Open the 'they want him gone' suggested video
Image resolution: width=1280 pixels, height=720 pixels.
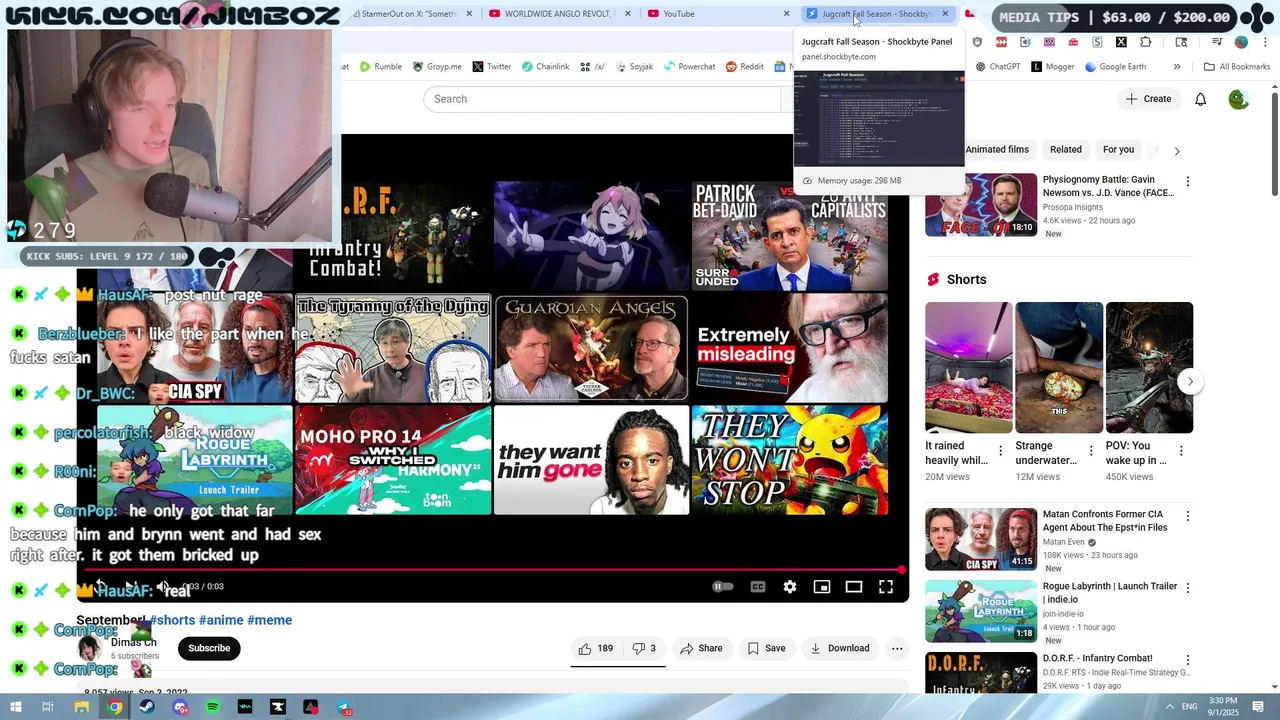[x=592, y=459]
